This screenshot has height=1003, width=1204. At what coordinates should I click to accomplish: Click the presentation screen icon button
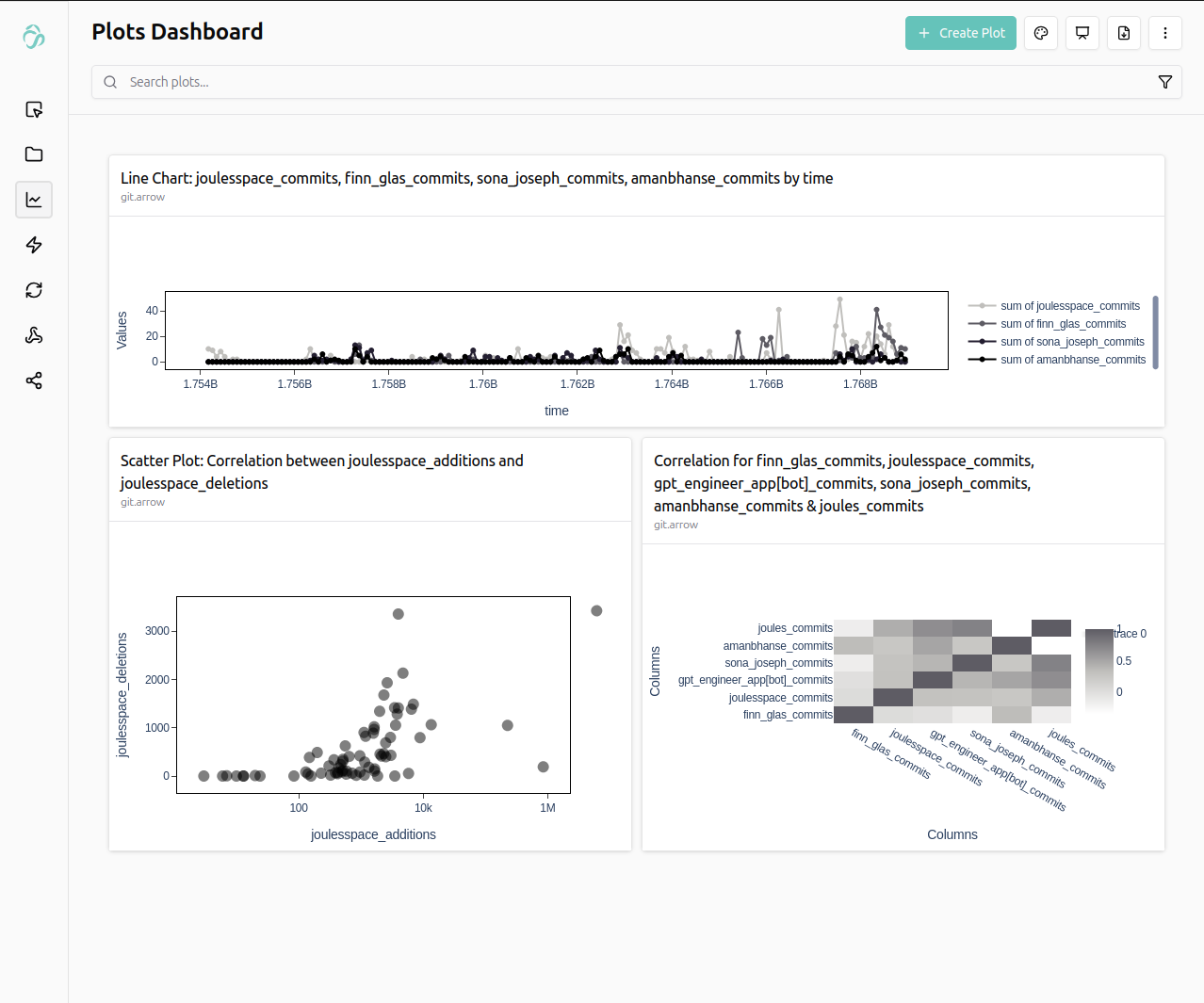click(1082, 33)
